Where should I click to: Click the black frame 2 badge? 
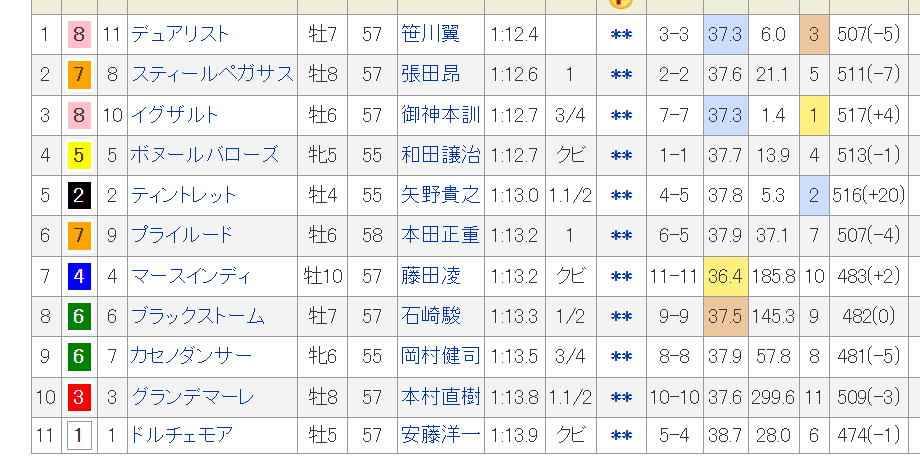(79, 195)
